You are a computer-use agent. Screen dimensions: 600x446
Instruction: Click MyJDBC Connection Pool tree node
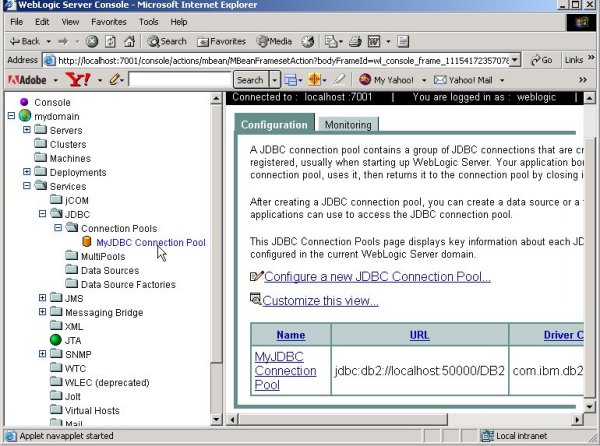coord(151,243)
